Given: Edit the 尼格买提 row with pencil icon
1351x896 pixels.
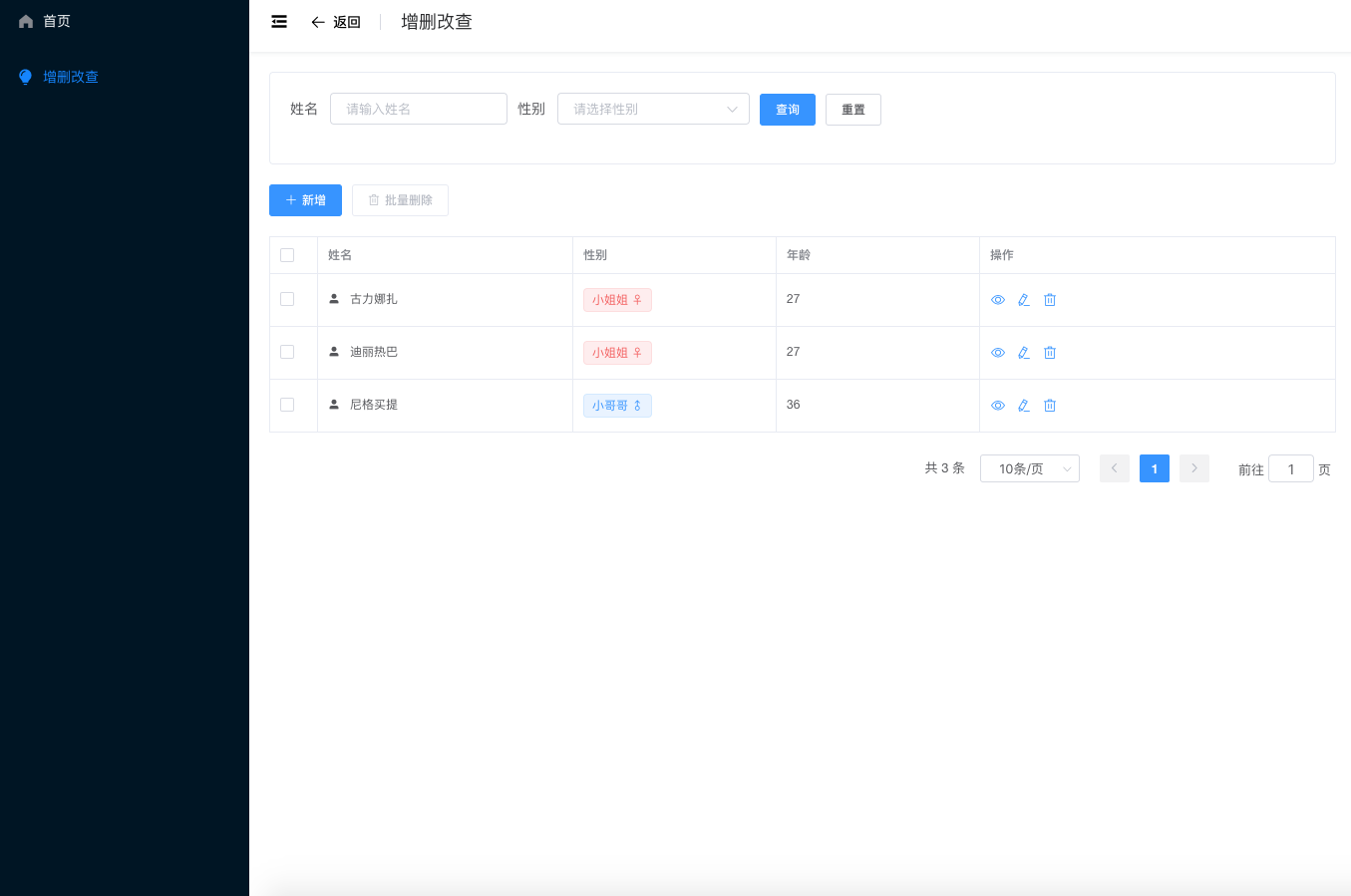Looking at the screenshot, I should 1024,406.
